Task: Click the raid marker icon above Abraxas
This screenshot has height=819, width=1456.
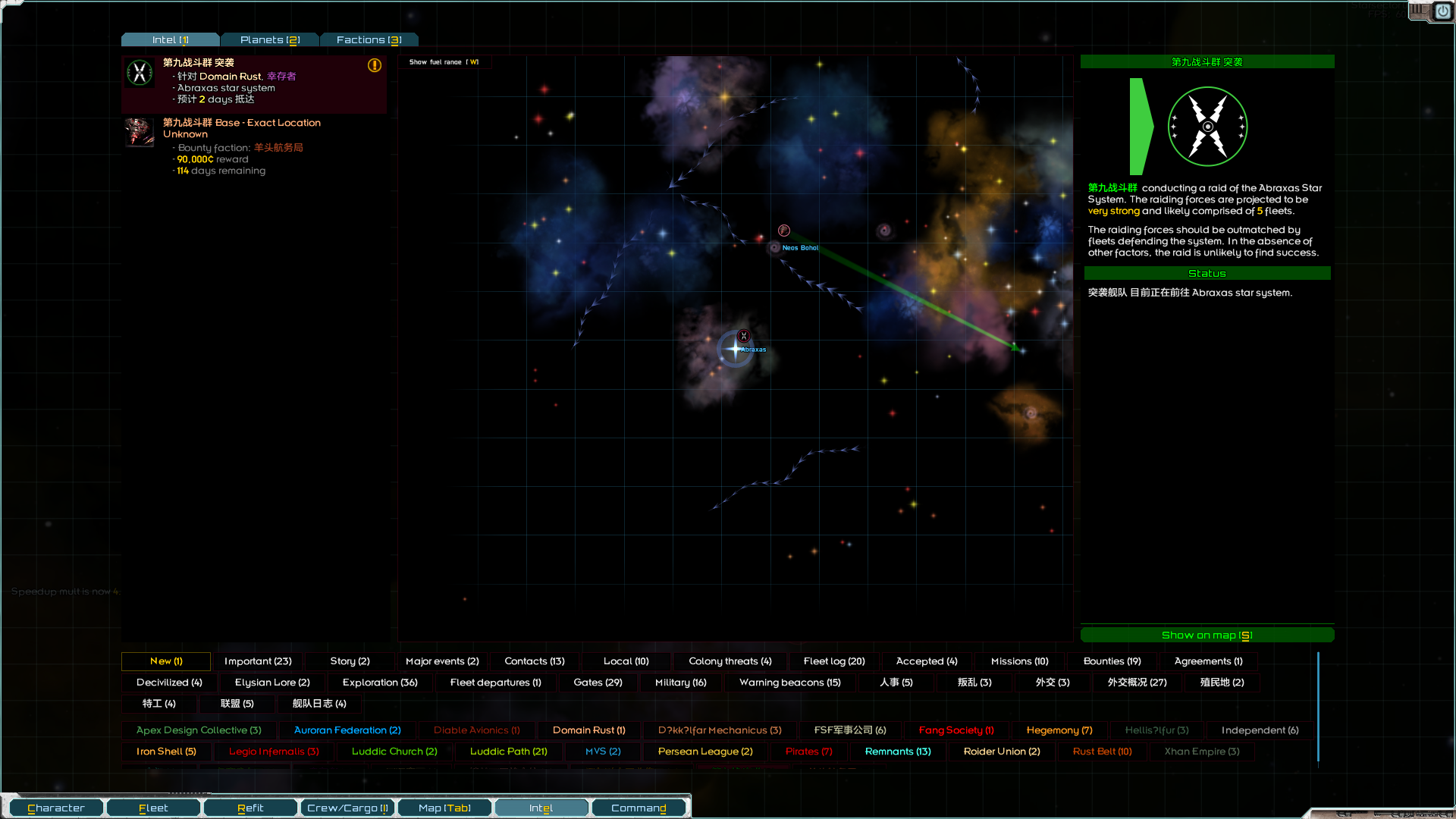Action: point(744,336)
